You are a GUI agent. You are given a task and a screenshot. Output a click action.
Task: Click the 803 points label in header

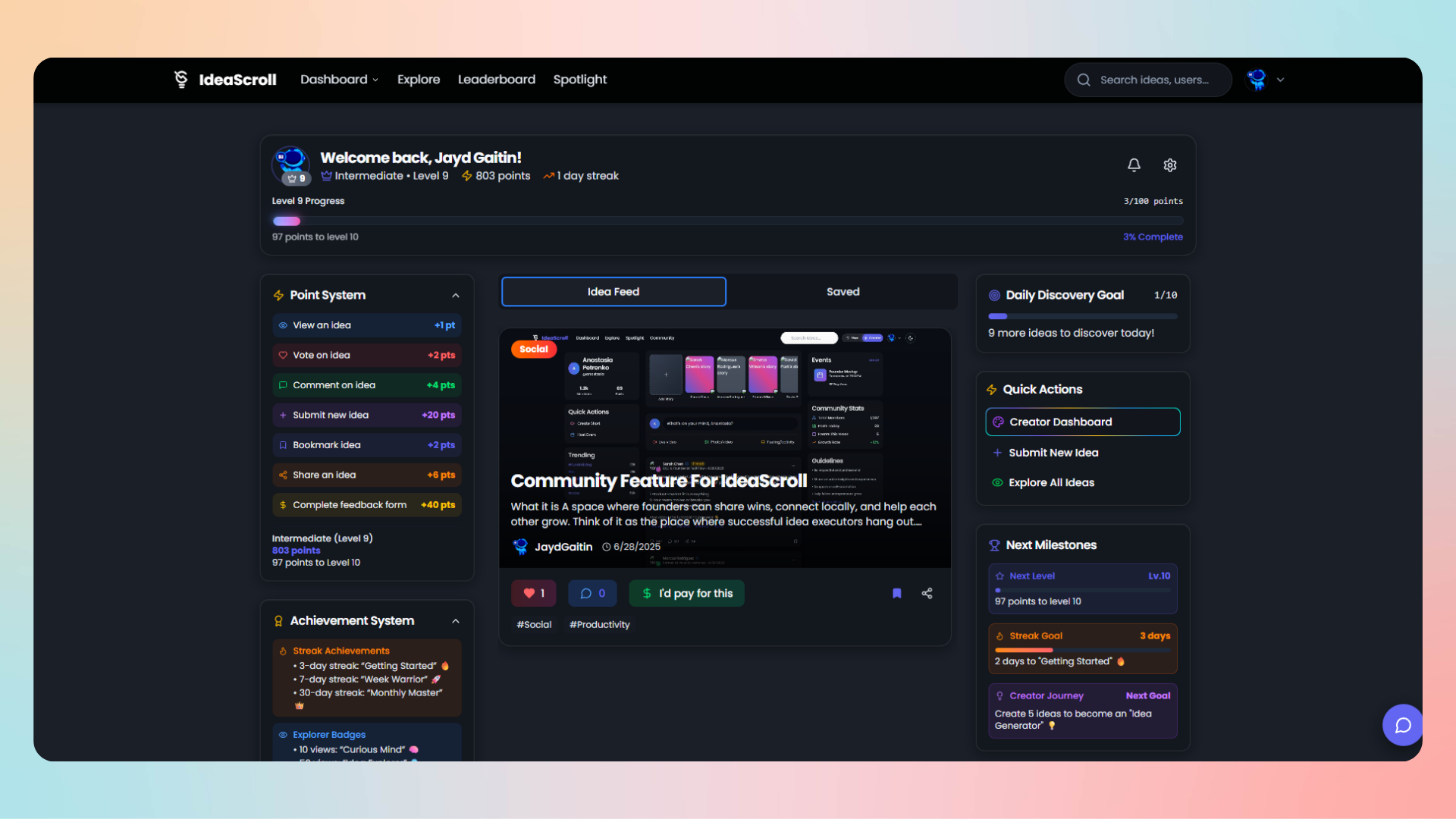coord(503,176)
